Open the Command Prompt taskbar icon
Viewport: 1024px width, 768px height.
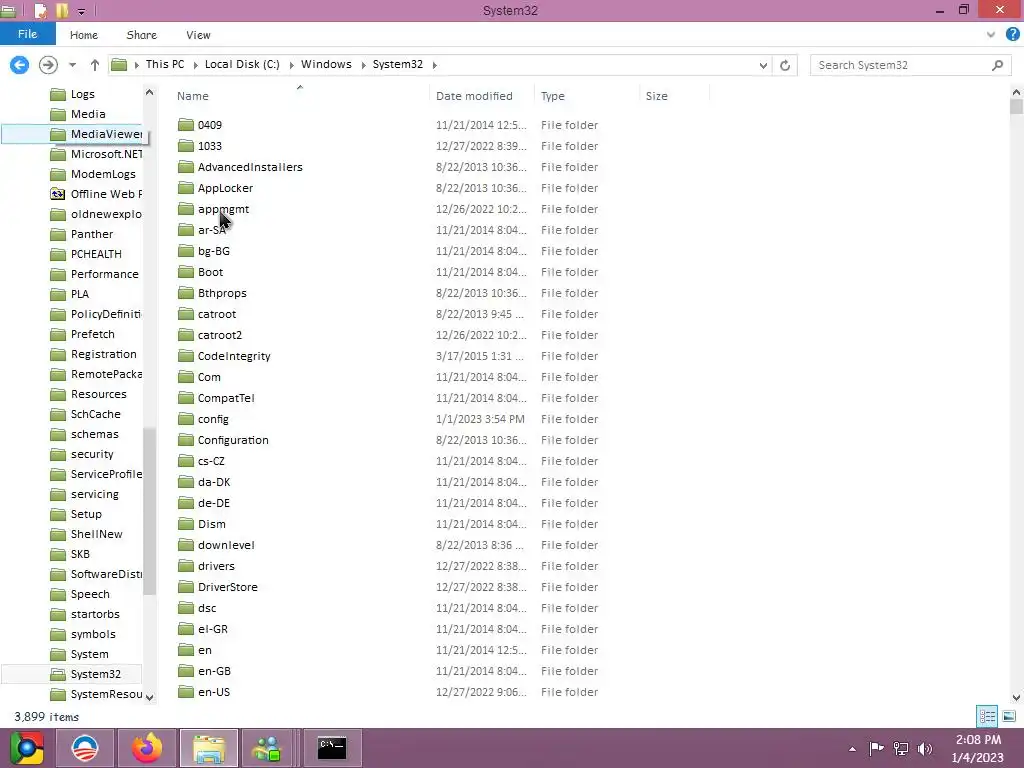(332, 748)
